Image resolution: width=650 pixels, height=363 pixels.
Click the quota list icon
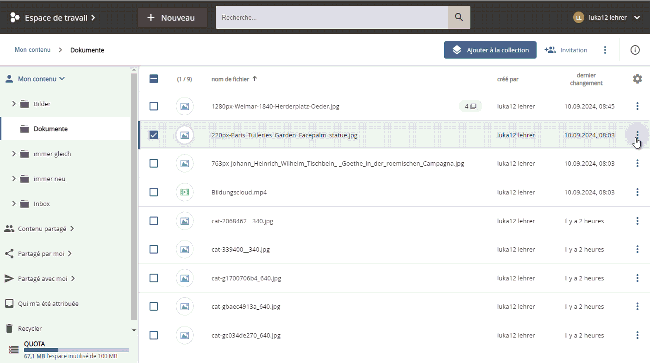pyautogui.click(x=14, y=350)
